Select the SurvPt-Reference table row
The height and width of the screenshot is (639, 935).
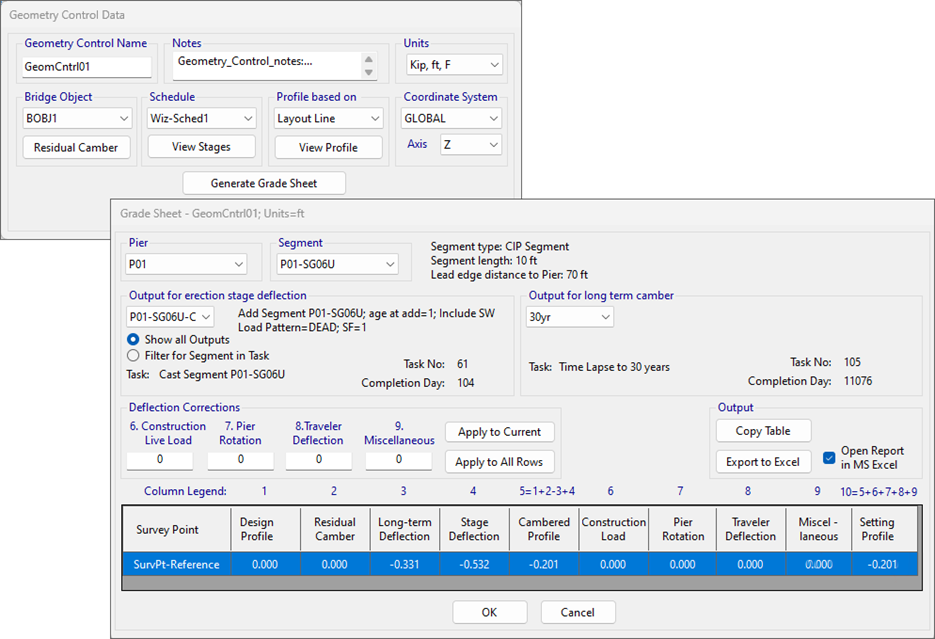[x=177, y=564]
